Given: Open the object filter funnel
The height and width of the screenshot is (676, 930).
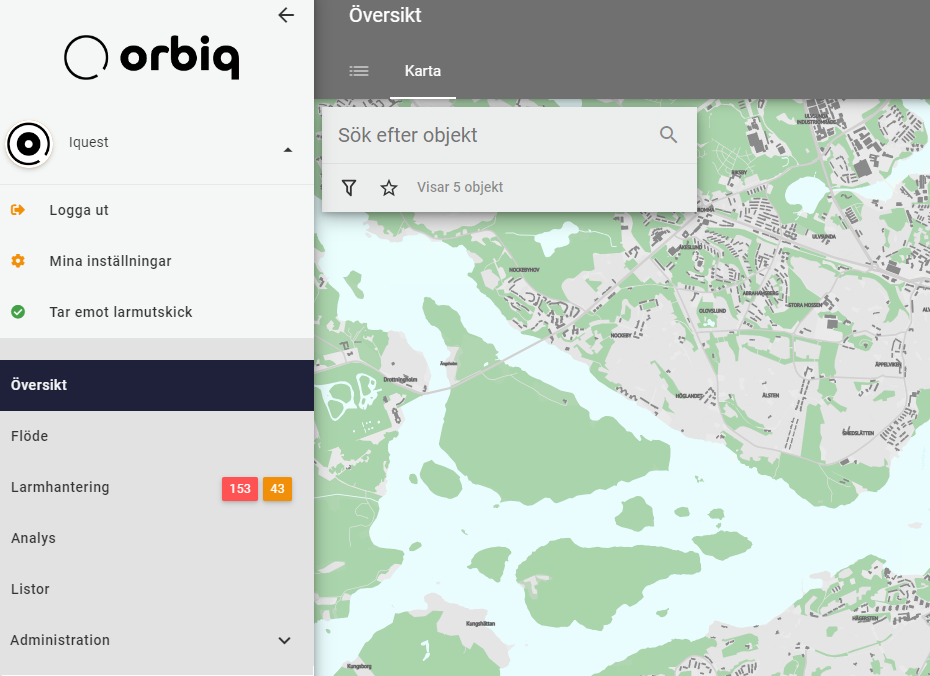Looking at the screenshot, I should (x=349, y=187).
